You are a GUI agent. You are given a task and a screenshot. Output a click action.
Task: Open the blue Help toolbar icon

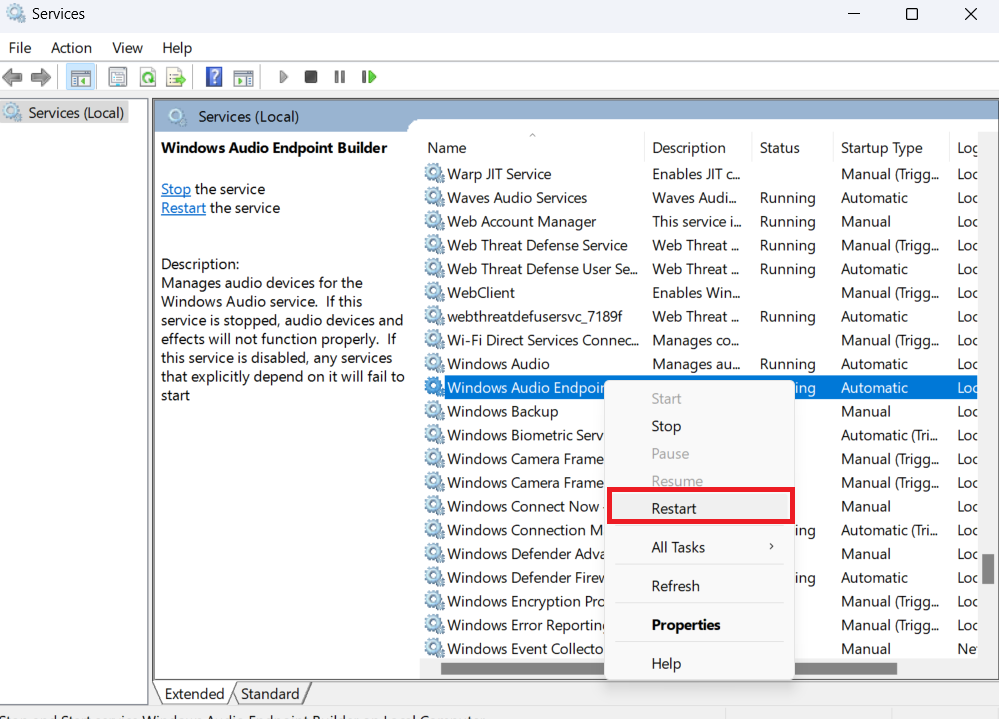pyautogui.click(x=214, y=77)
